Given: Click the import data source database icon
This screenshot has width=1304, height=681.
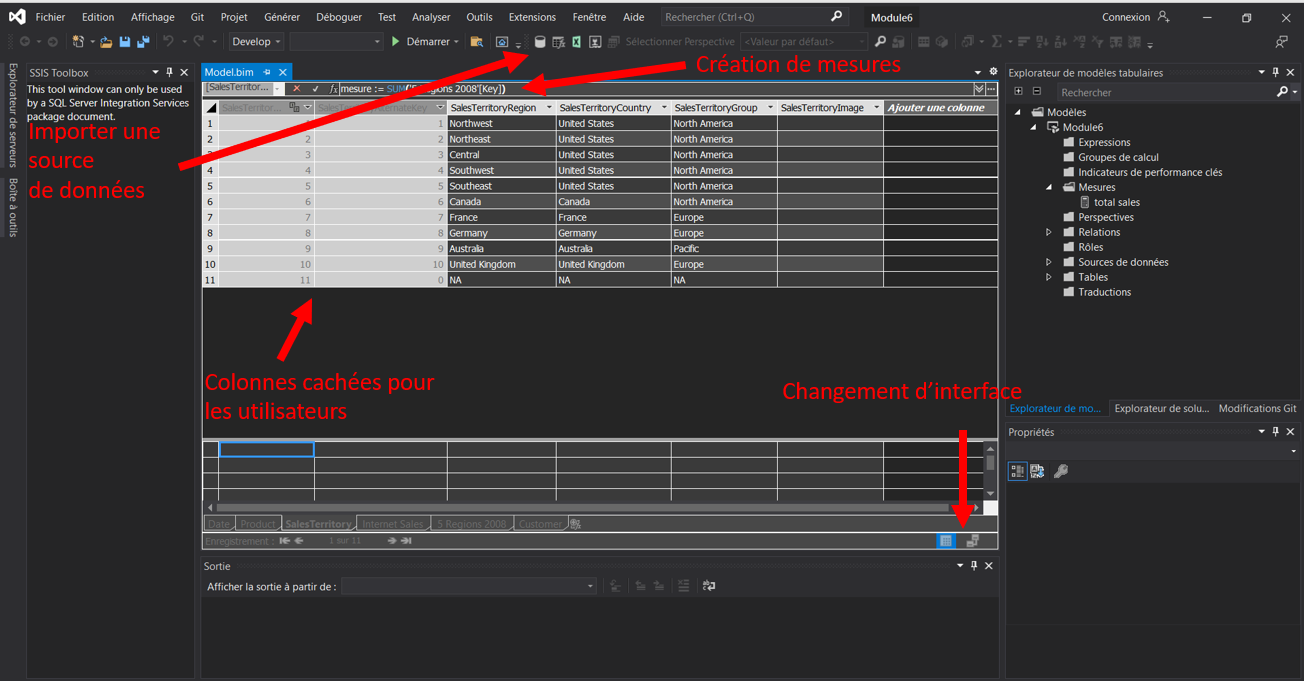Looking at the screenshot, I should 540,42.
